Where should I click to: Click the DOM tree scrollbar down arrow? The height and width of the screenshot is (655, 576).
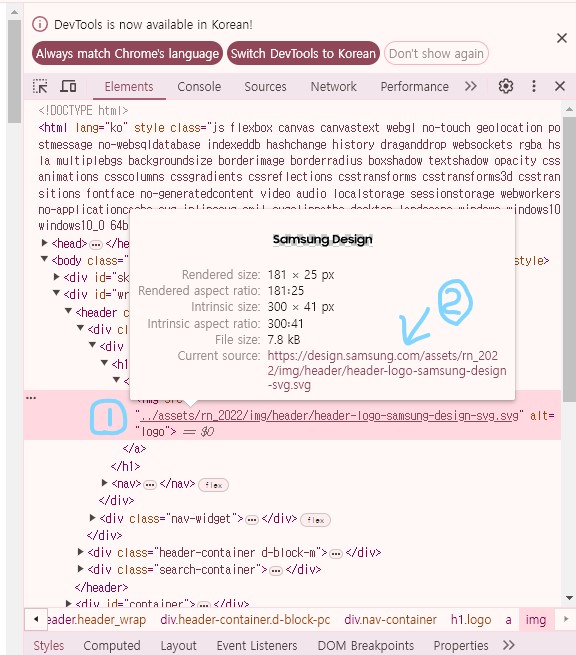[x=569, y=598]
